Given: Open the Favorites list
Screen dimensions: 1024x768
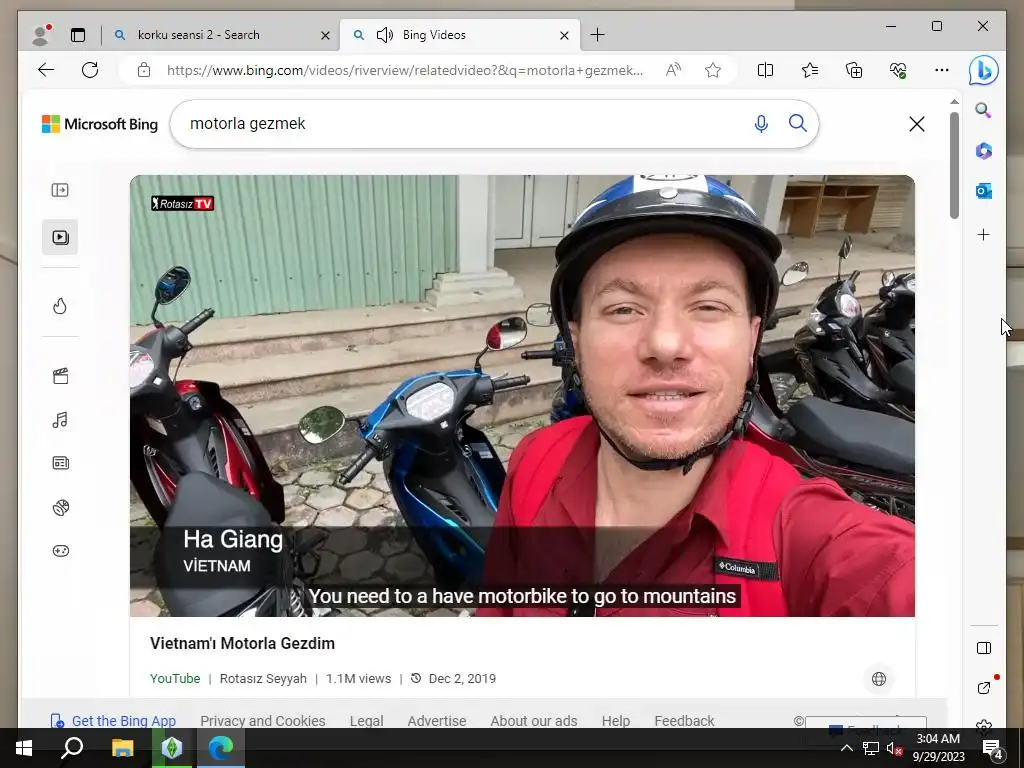Looking at the screenshot, I should pos(810,70).
